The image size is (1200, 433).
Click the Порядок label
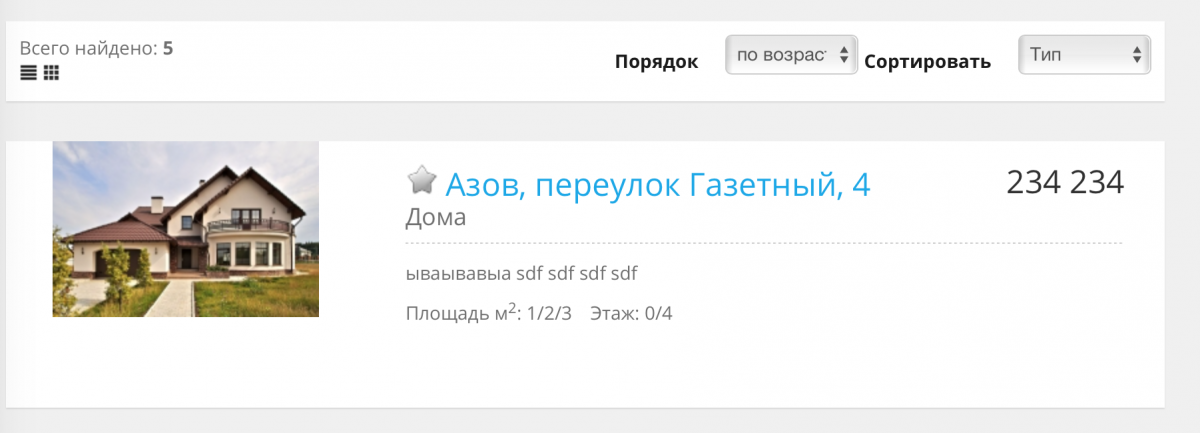pyautogui.click(x=656, y=61)
